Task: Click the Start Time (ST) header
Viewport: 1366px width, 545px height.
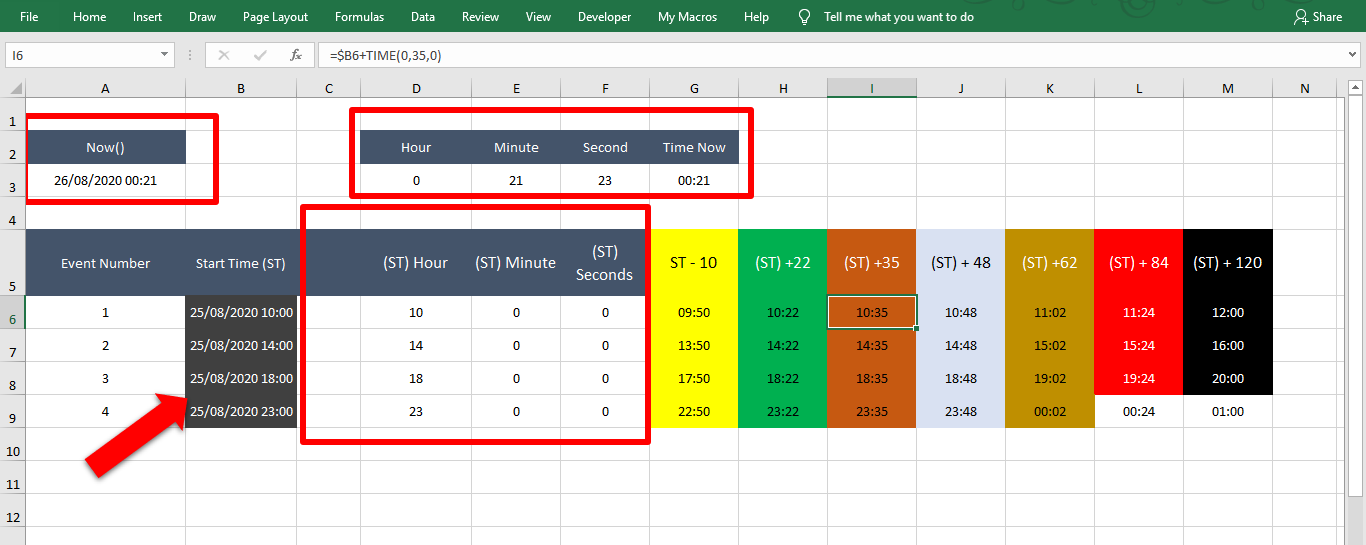Action: pyautogui.click(x=241, y=263)
